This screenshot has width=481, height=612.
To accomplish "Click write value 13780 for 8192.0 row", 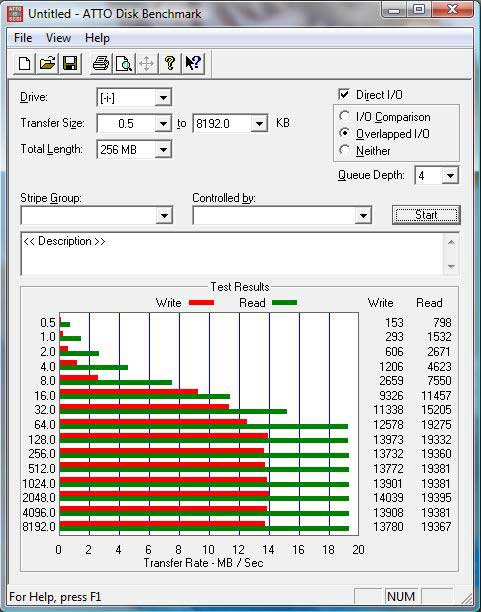I will pyautogui.click(x=388, y=527).
